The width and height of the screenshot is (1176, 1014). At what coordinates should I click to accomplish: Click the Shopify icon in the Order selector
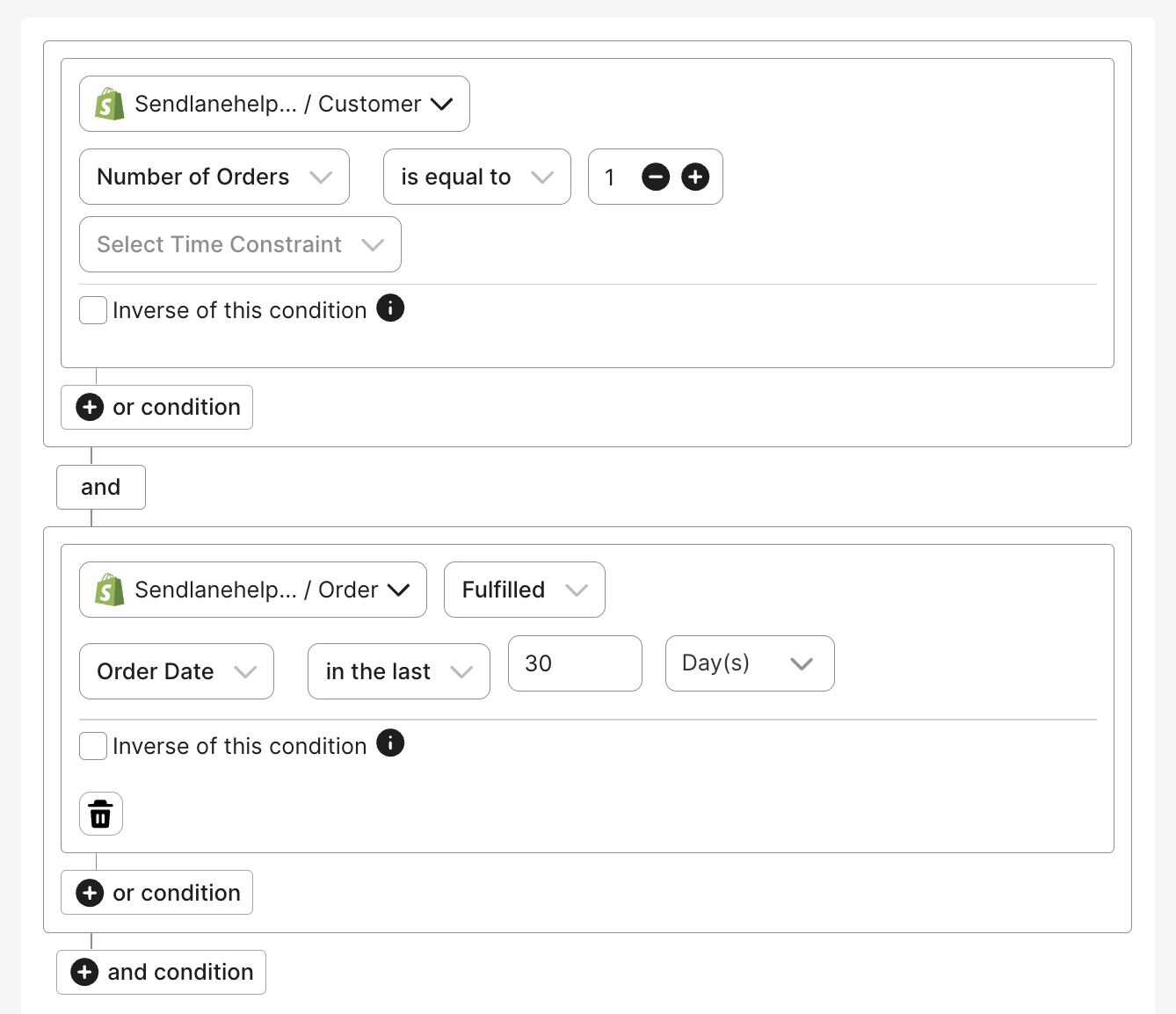click(109, 590)
